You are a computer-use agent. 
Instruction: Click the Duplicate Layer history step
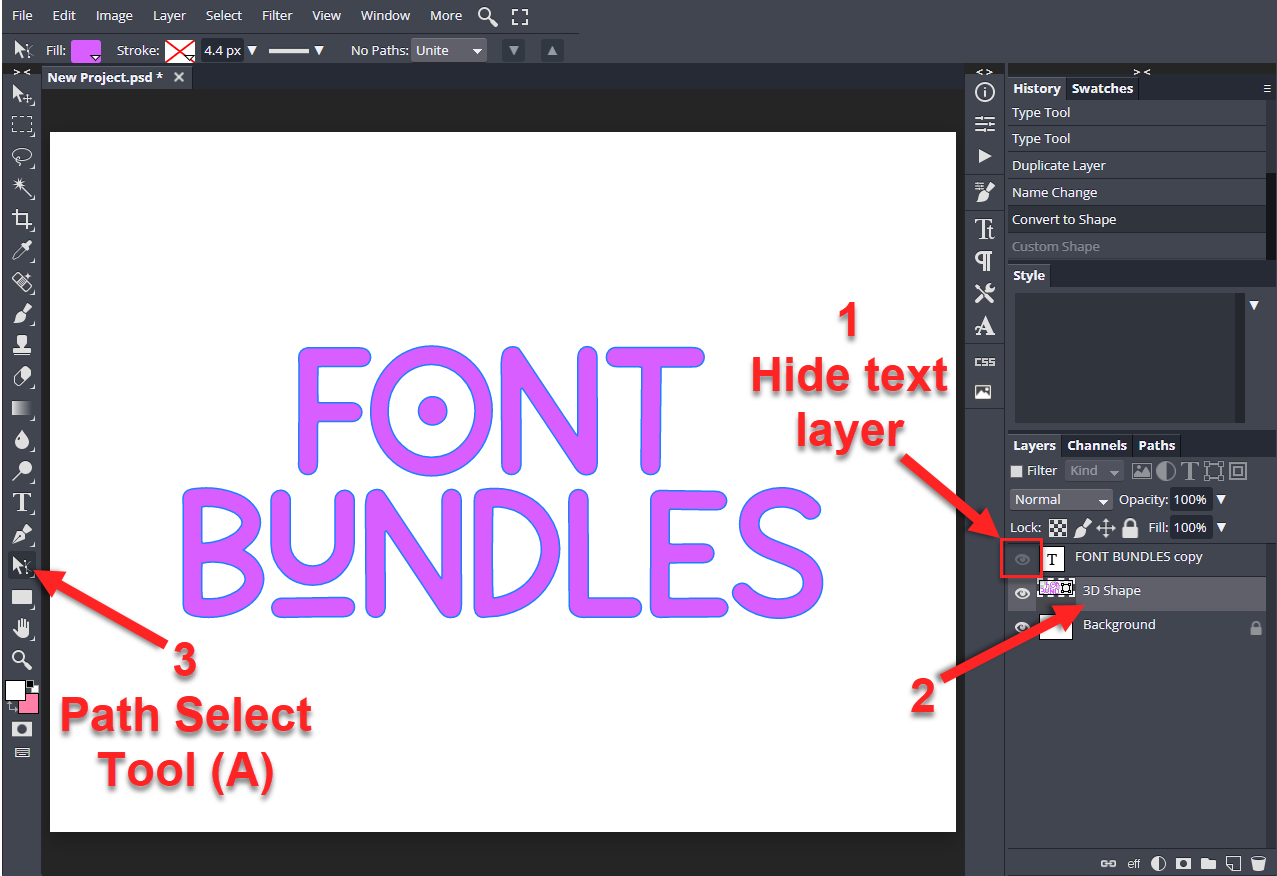[x=1137, y=166]
